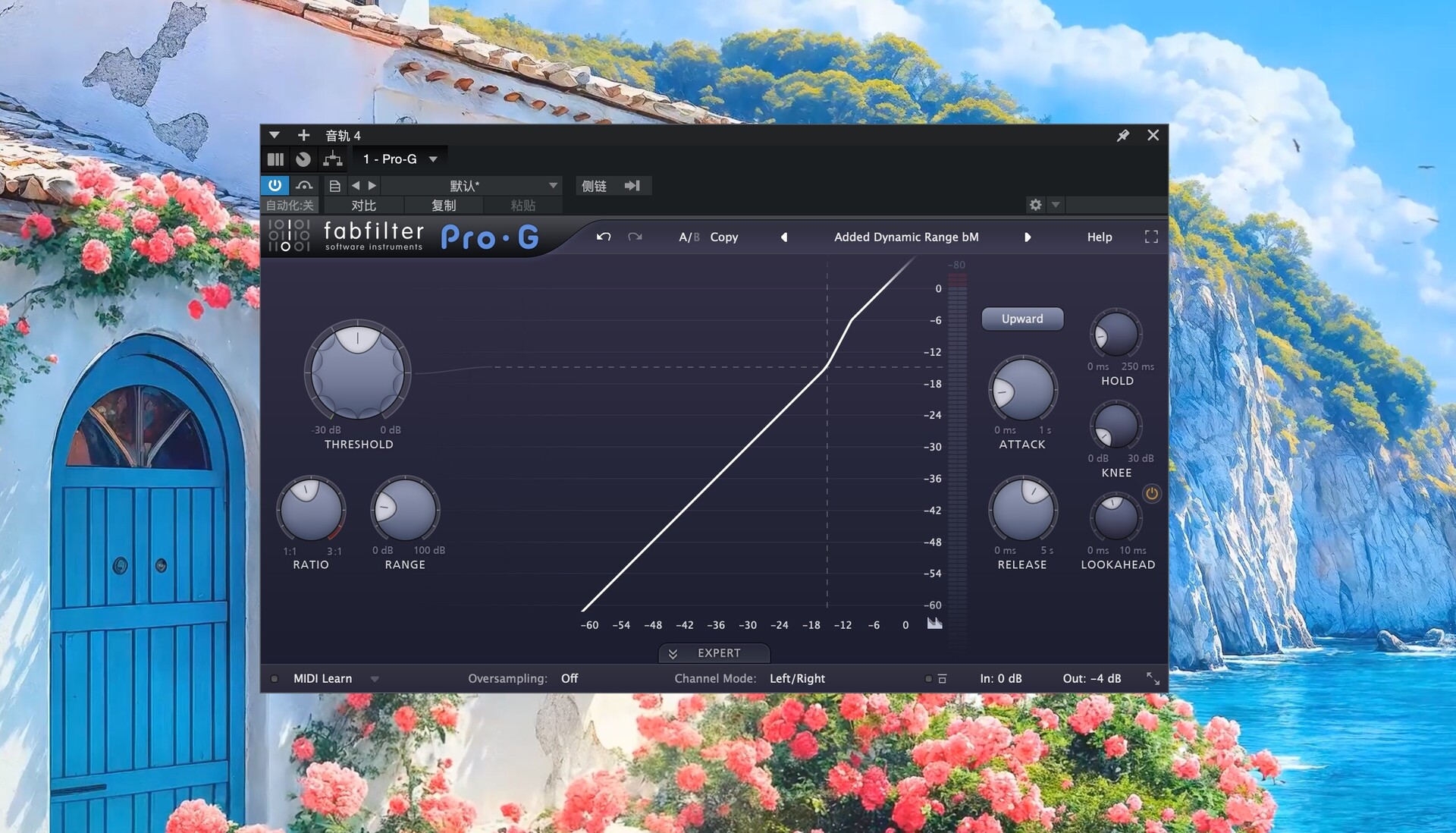Click the gear settings icon
The width and height of the screenshot is (1456, 833).
click(x=1035, y=204)
